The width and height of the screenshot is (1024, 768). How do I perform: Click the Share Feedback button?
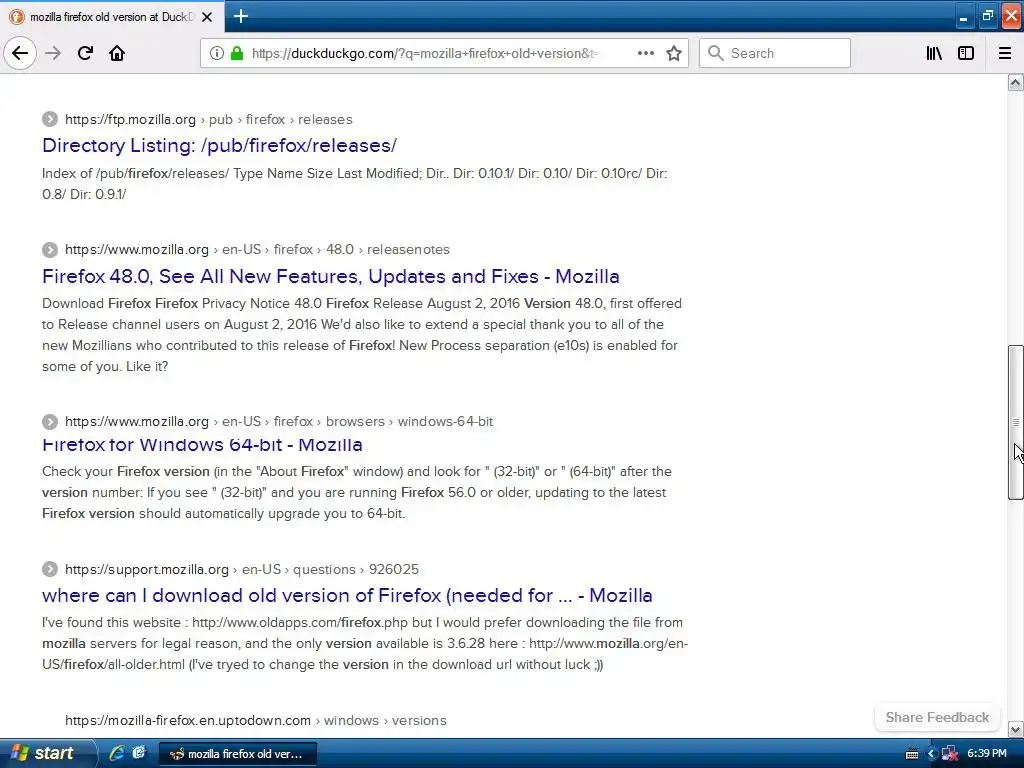tap(937, 717)
